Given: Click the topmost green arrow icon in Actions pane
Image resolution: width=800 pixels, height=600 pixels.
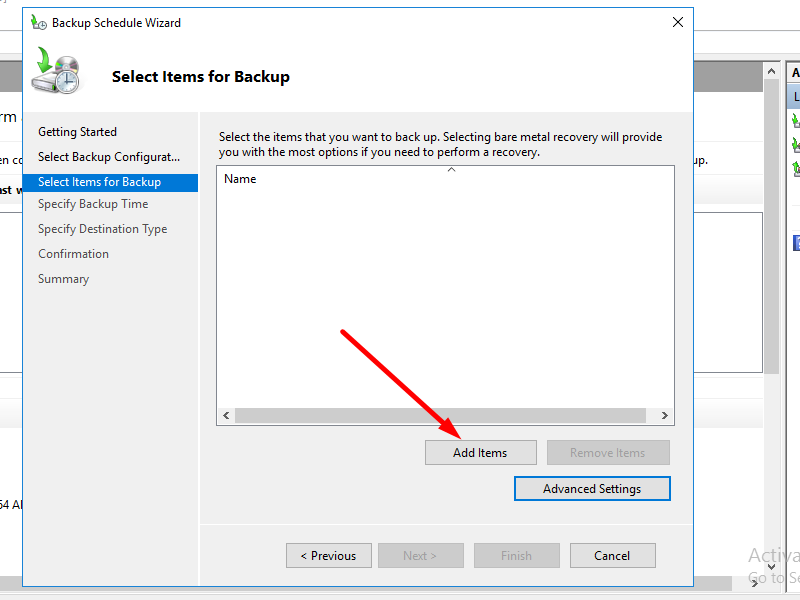Looking at the screenshot, I should tap(796, 121).
